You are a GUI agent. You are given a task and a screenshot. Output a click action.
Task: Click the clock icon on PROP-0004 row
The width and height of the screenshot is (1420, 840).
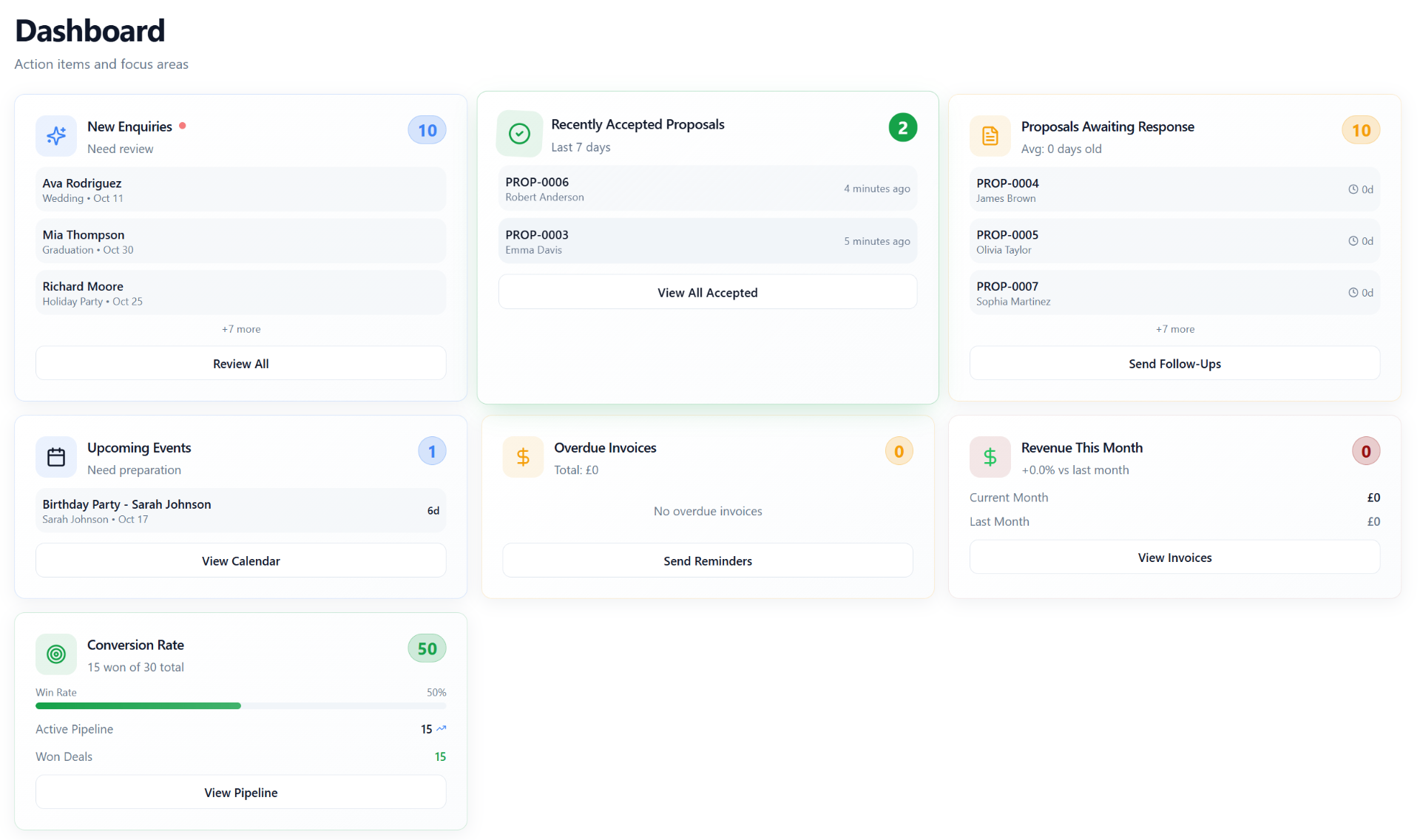(x=1353, y=189)
